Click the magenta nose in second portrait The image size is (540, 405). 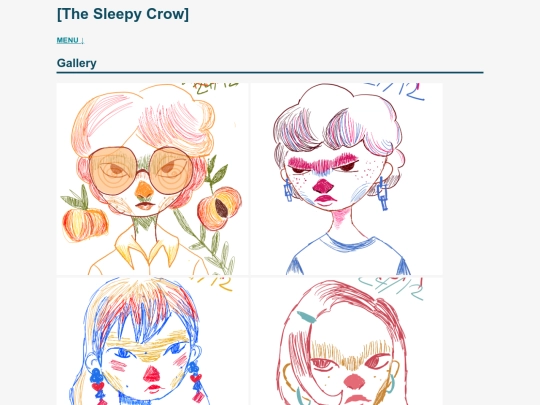pyautogui.click(x=323, y=186)
